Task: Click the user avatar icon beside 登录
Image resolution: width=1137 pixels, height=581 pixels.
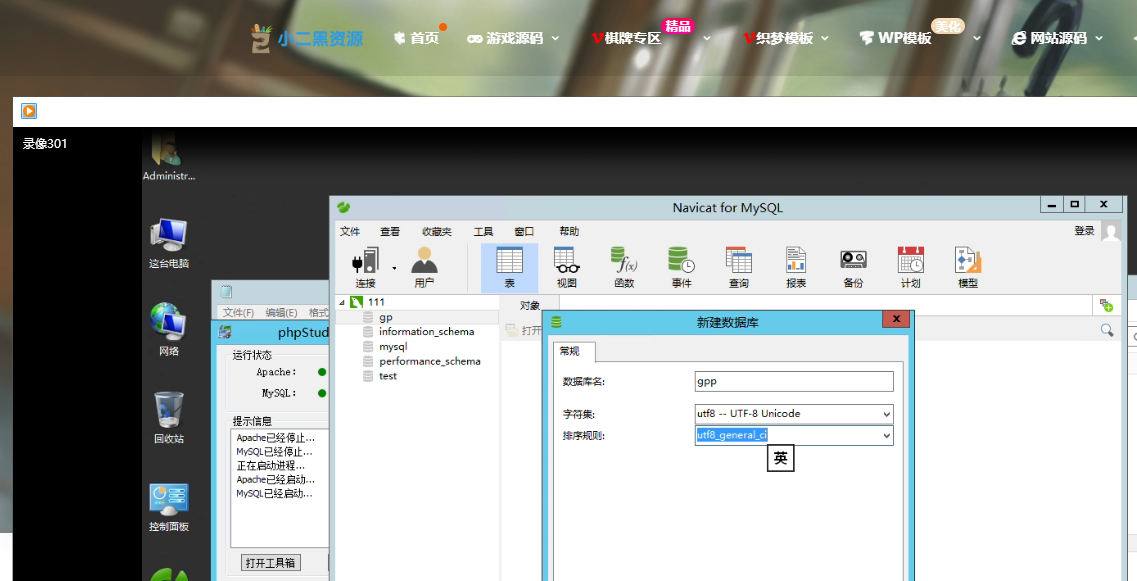Action: tap(1111, 231)
